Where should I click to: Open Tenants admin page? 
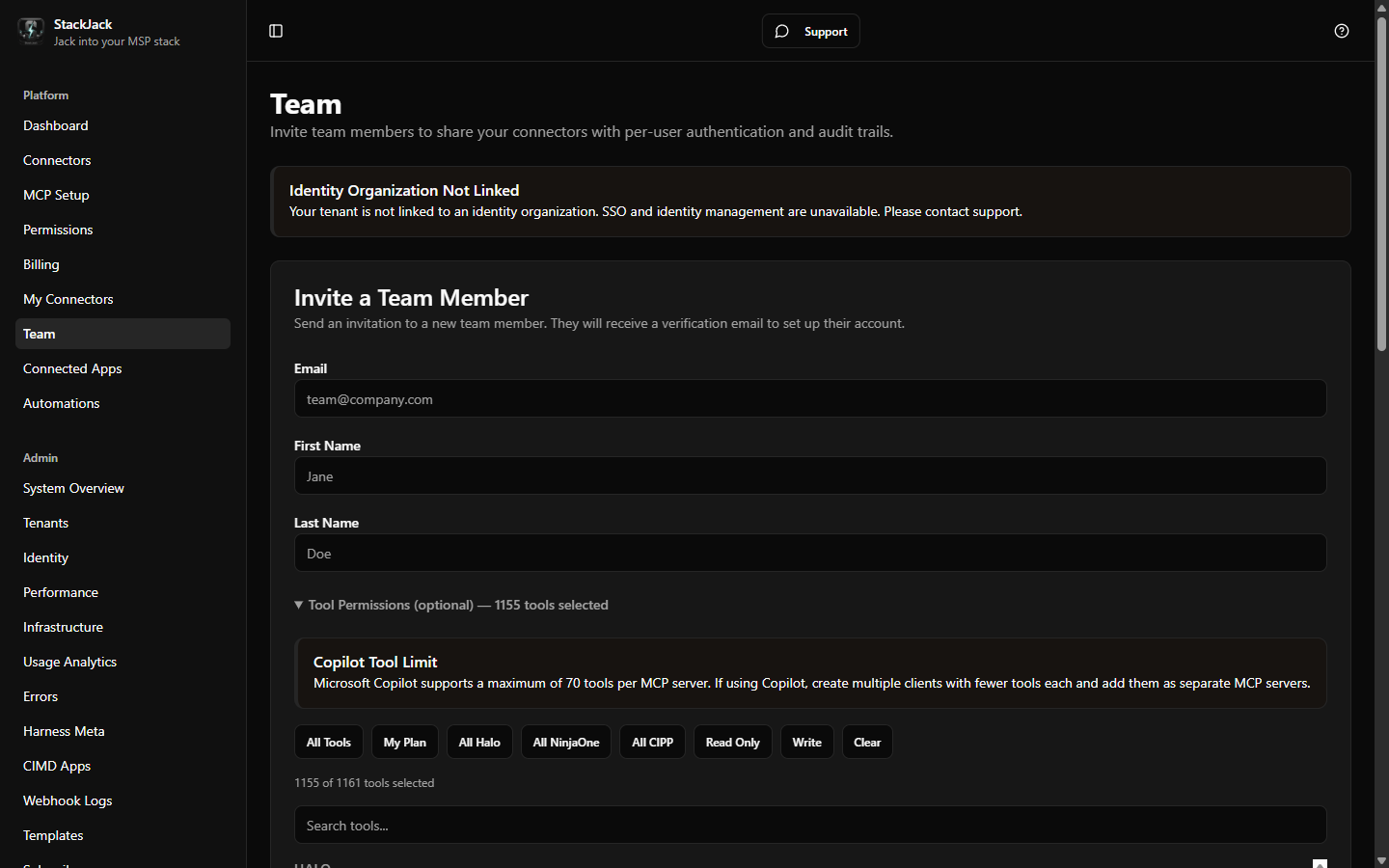[123, 523]
